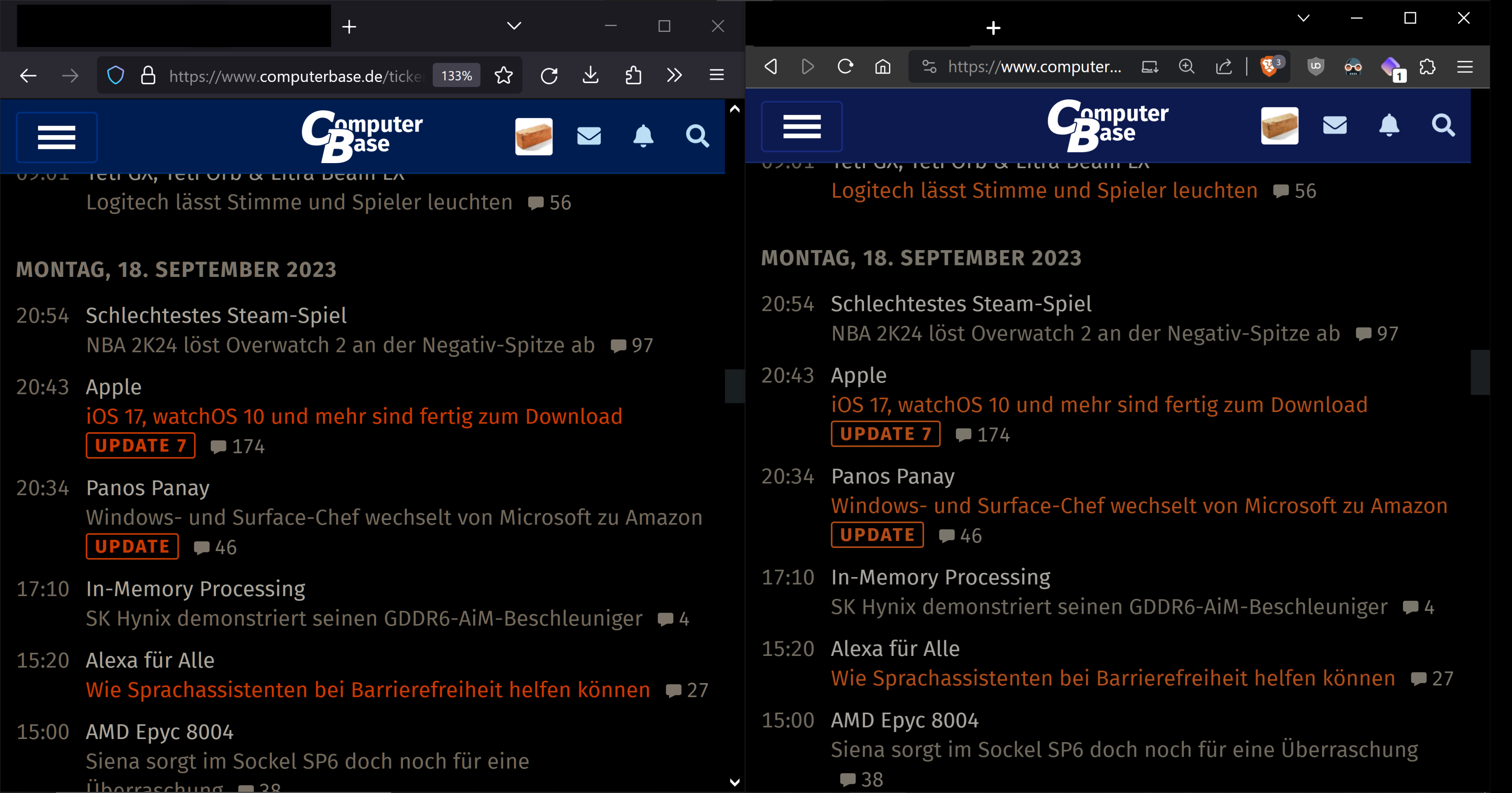Screen dimensions: 1512x793
Task: Open the Firefox downloads arrow icon
Action: coord(591,76)
